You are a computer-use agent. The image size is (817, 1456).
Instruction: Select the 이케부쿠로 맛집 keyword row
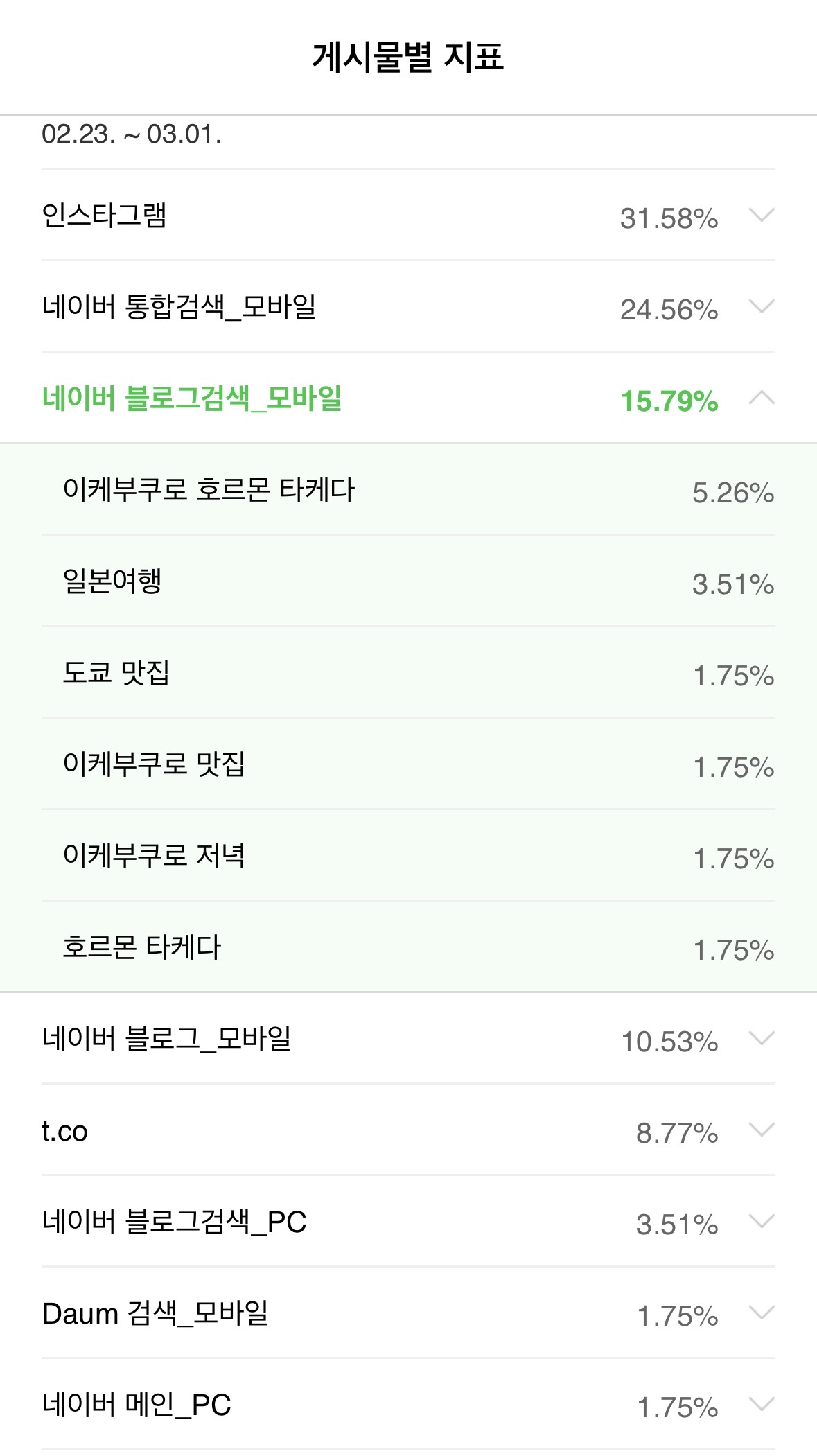154,764
